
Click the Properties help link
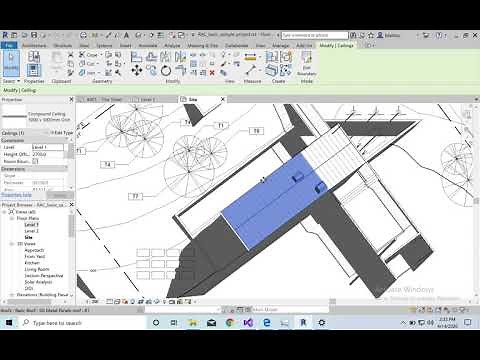point(16,195)
